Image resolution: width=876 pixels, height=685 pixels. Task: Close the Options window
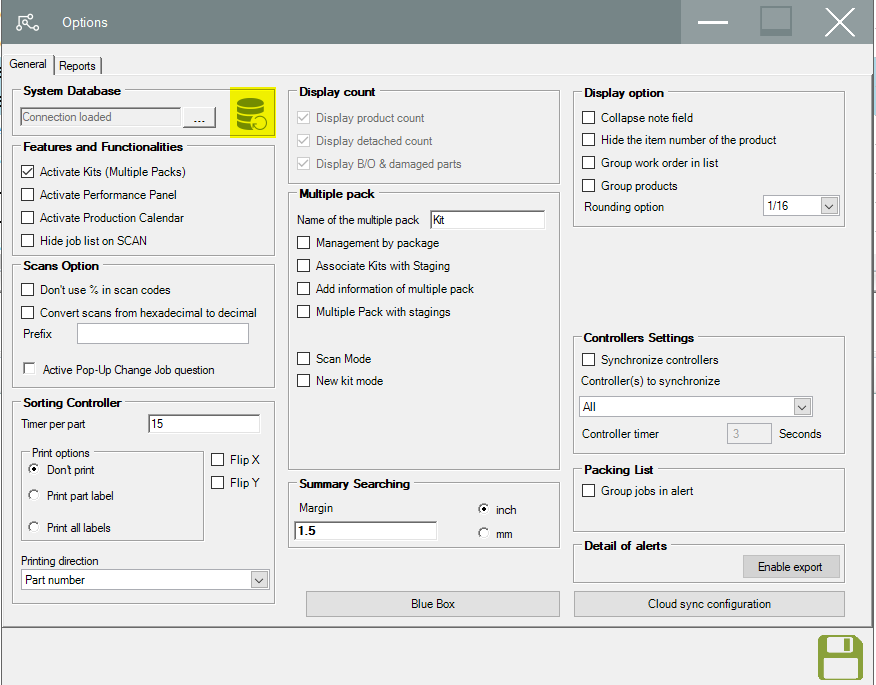tap(840, 22)
